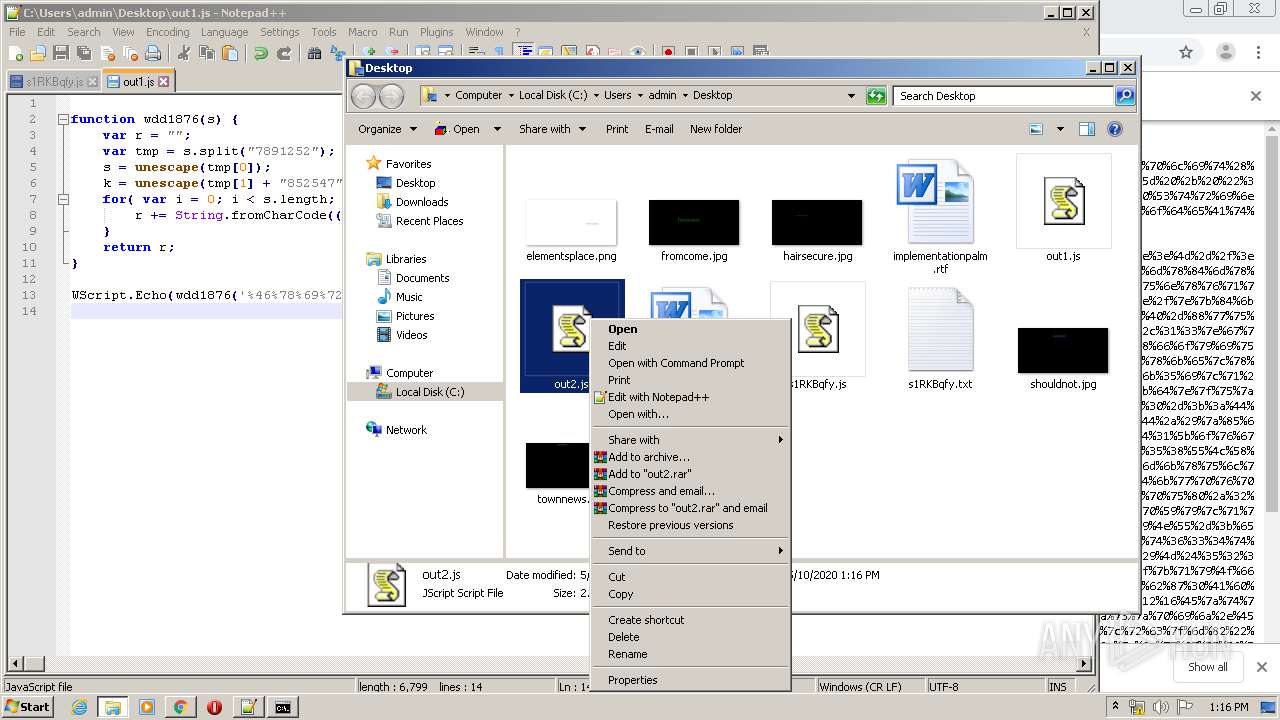
Task: Click the Find binoculars icon in Notepad++
Action: (314, 53)
